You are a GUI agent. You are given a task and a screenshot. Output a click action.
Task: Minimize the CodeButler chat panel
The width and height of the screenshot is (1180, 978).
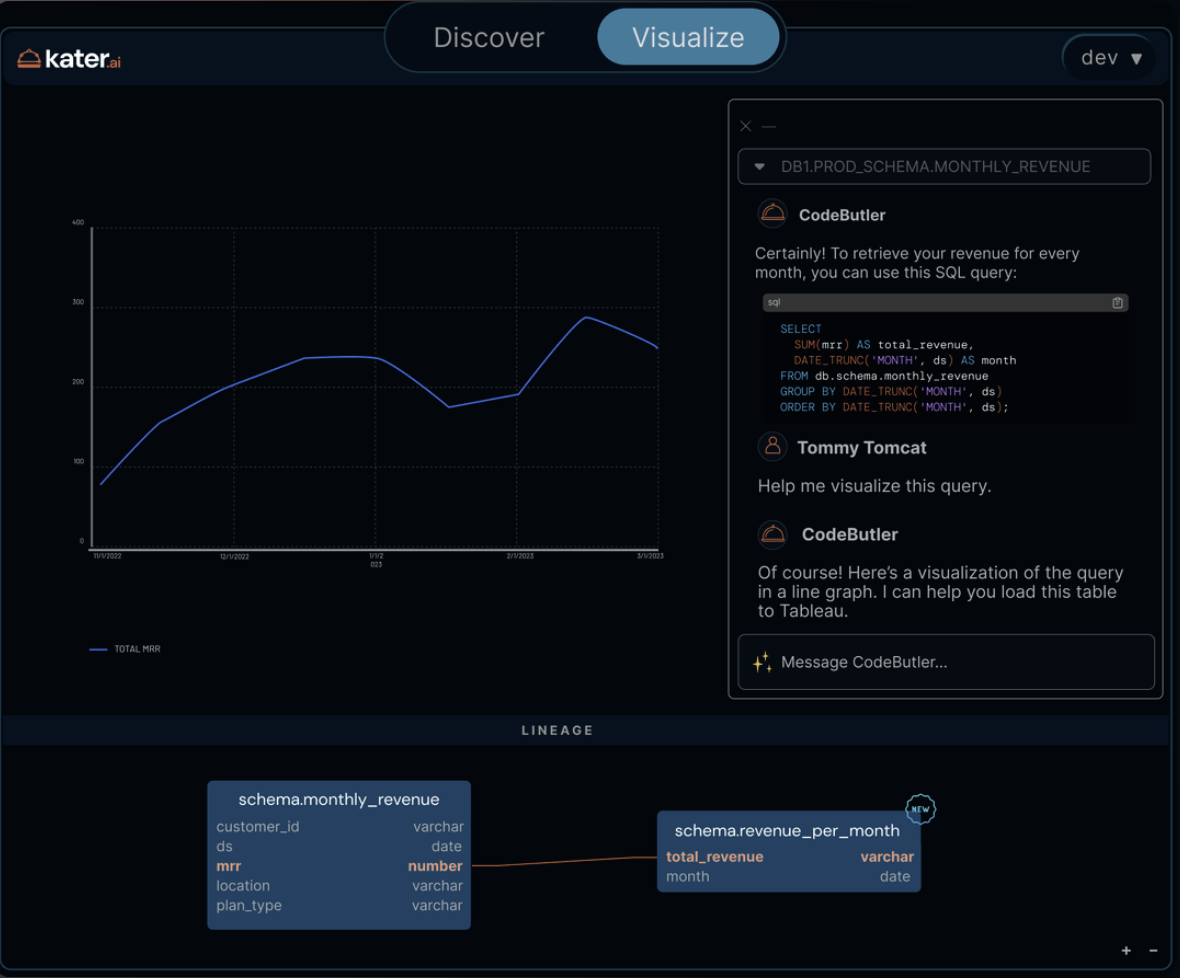(x=769, y=126)
